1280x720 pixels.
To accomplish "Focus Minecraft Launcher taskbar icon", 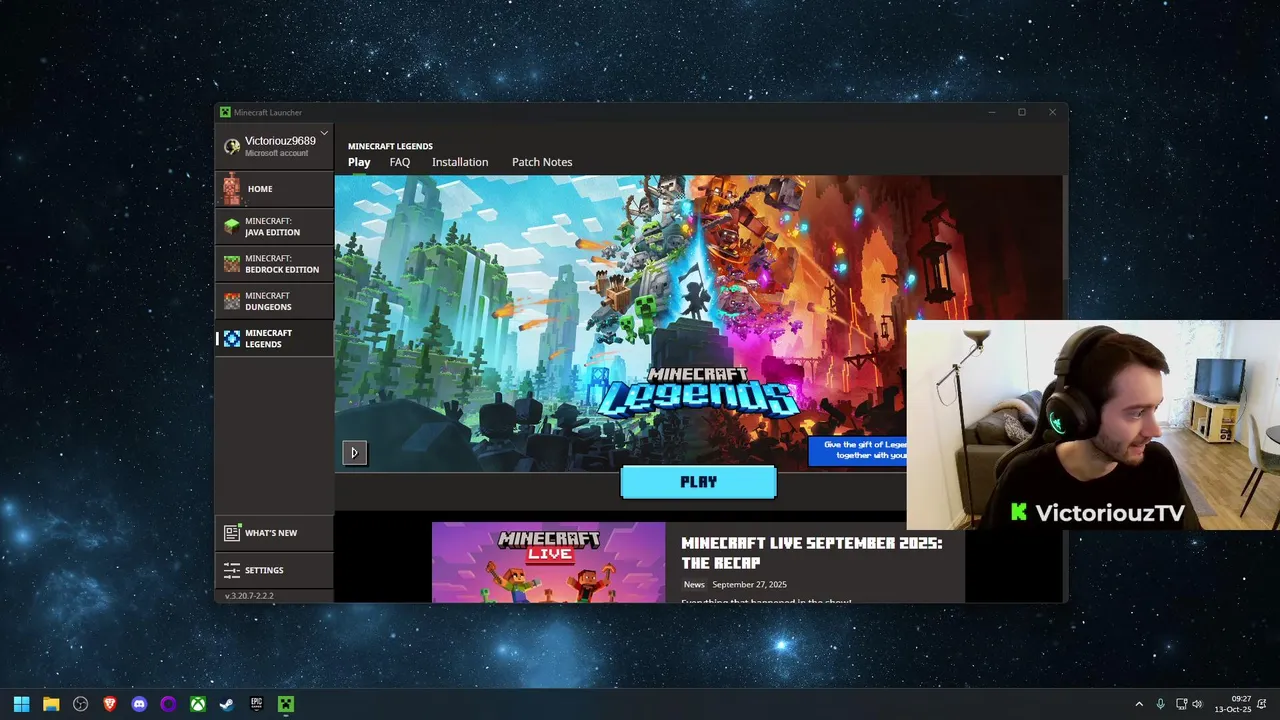I will (286, 704).
